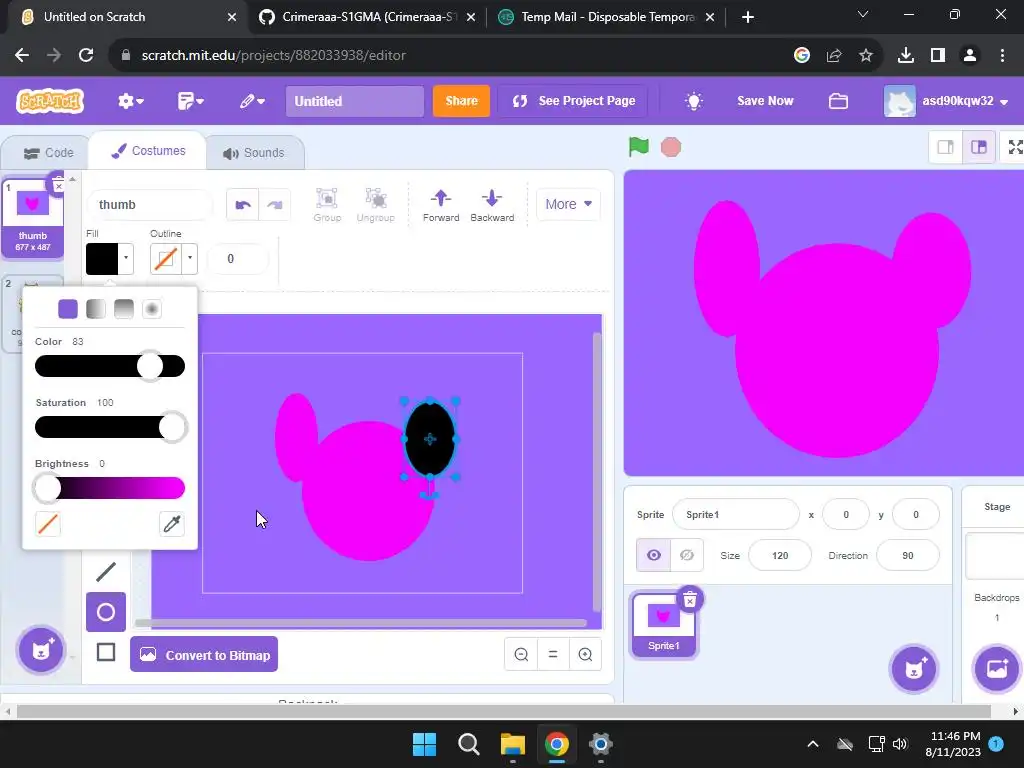Screen dimensions: 1024x768
Task: Select the Costumes tab
Action: [x=148, y=151]
